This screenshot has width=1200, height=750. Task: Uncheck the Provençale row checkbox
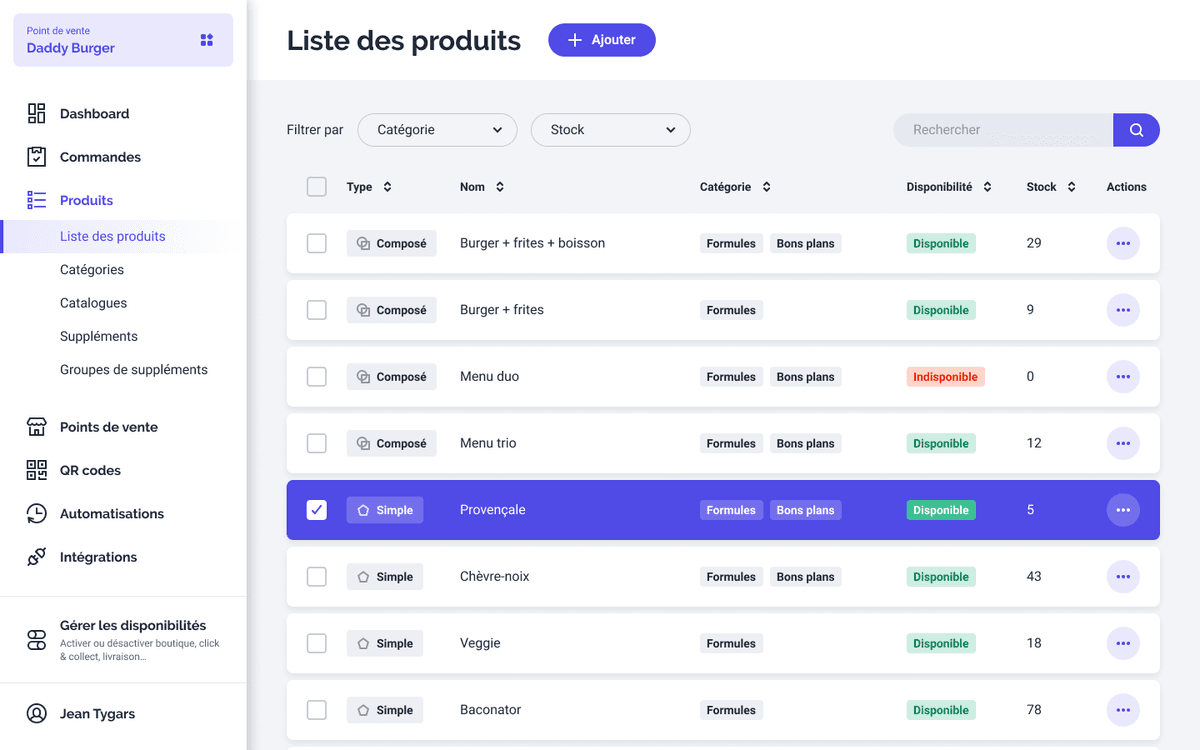[x=317, y=510]
